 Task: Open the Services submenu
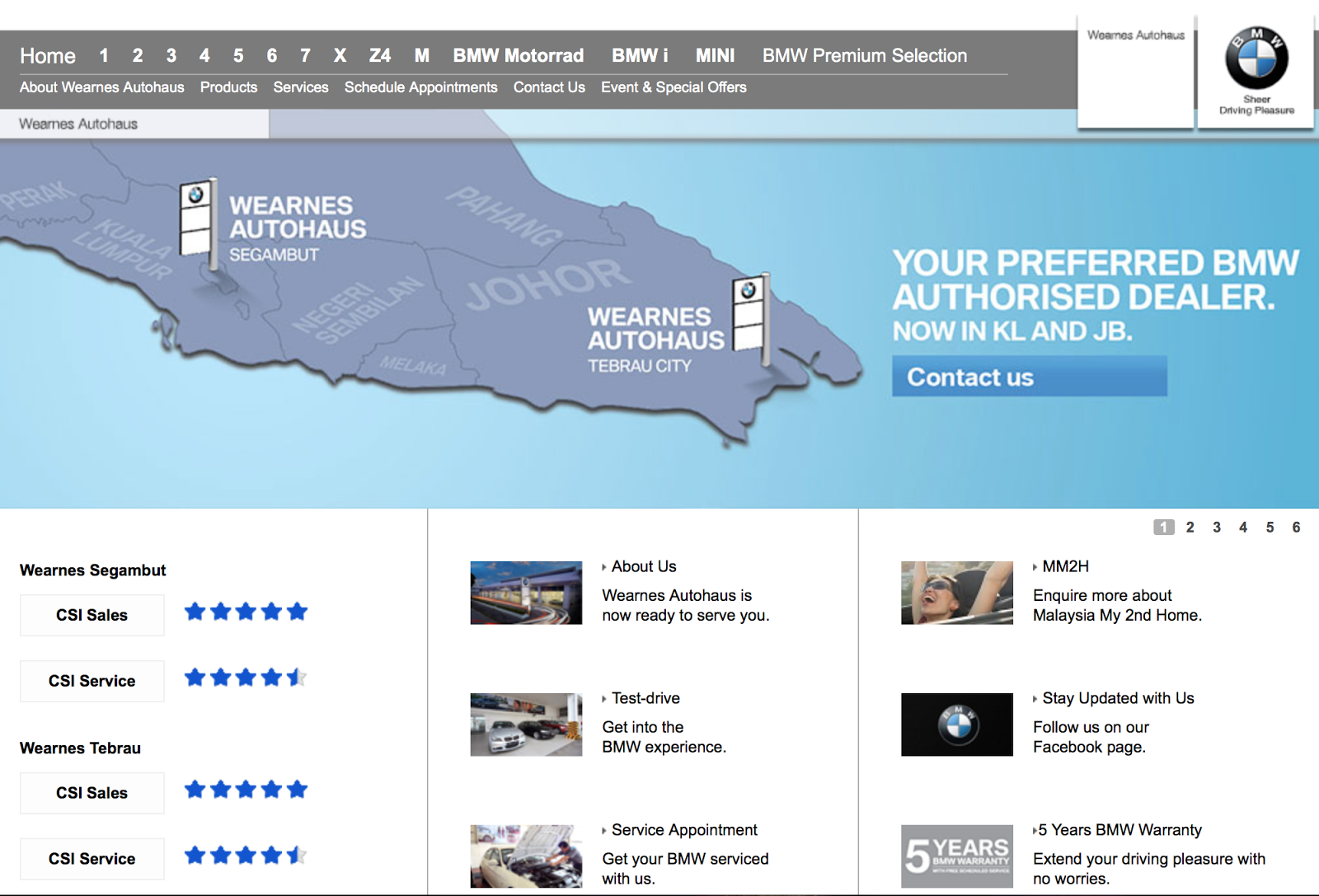pyautogui.click(x=301, y=87)
